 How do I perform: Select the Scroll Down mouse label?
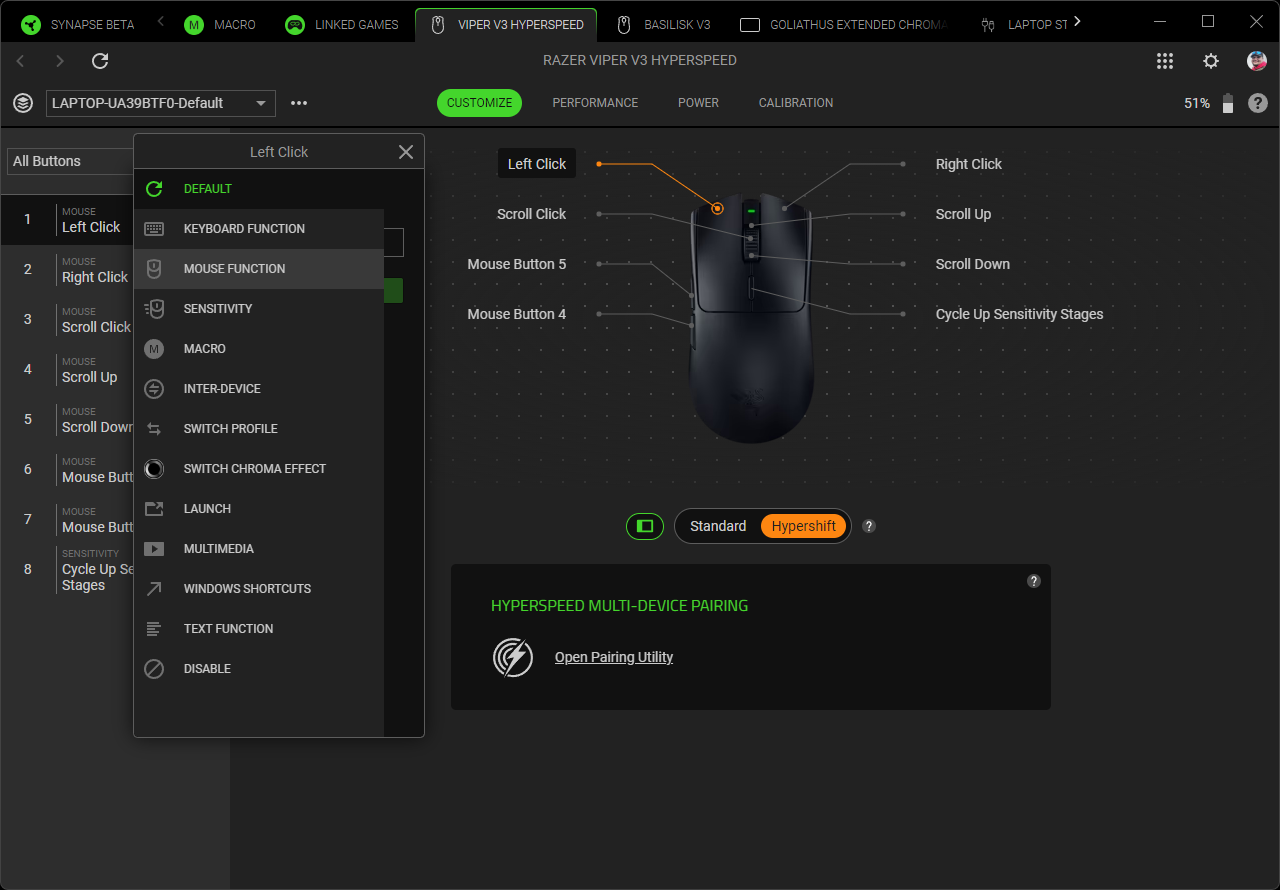(973, 264)
